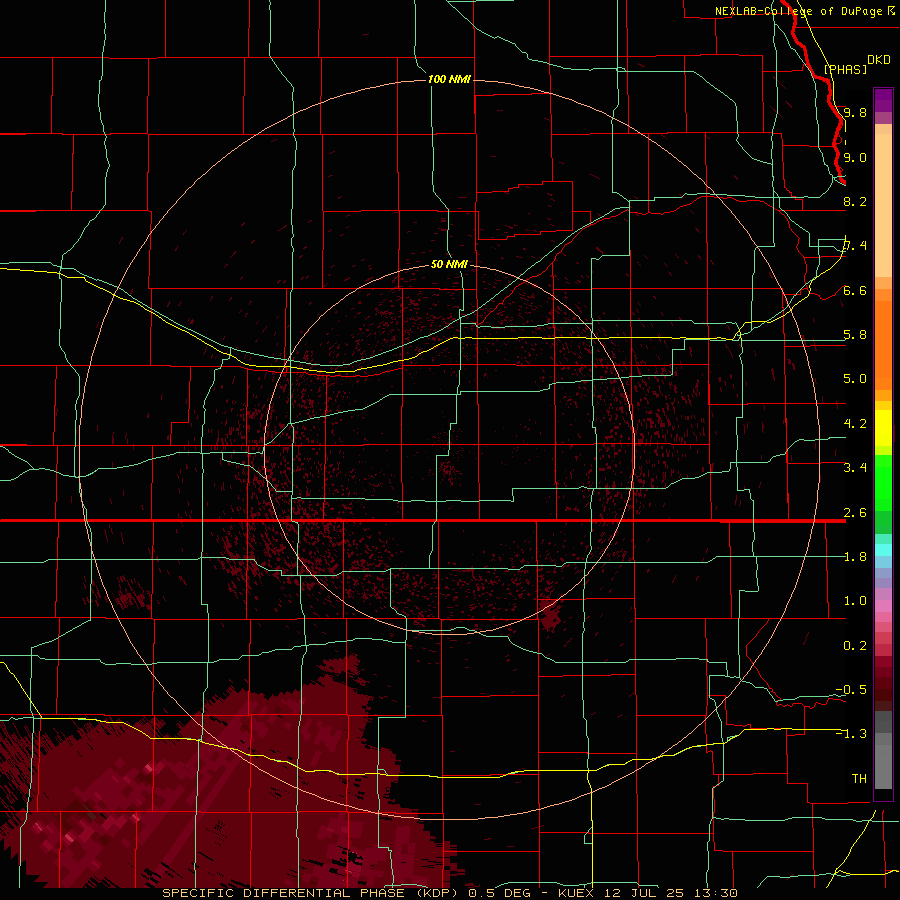Screen dimensions: 900x900
Task: Click the -1.3 value on the legend
Action: (x=851, y=734)
